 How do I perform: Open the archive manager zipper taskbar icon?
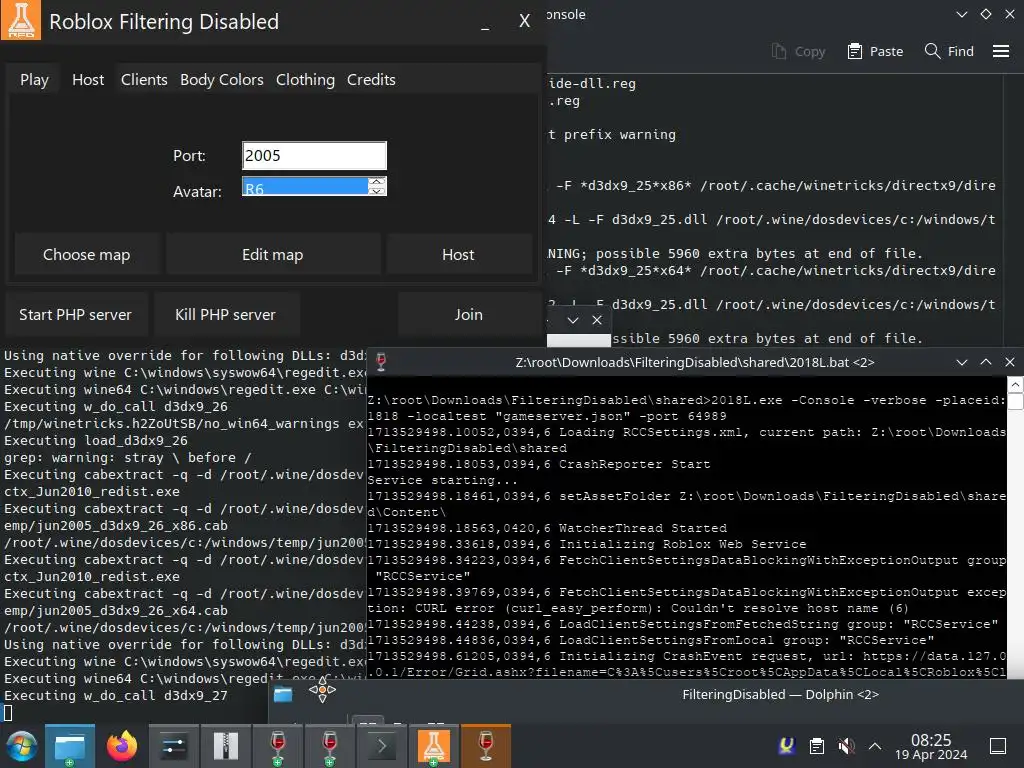pyautogui.click(x=225, y=746)
